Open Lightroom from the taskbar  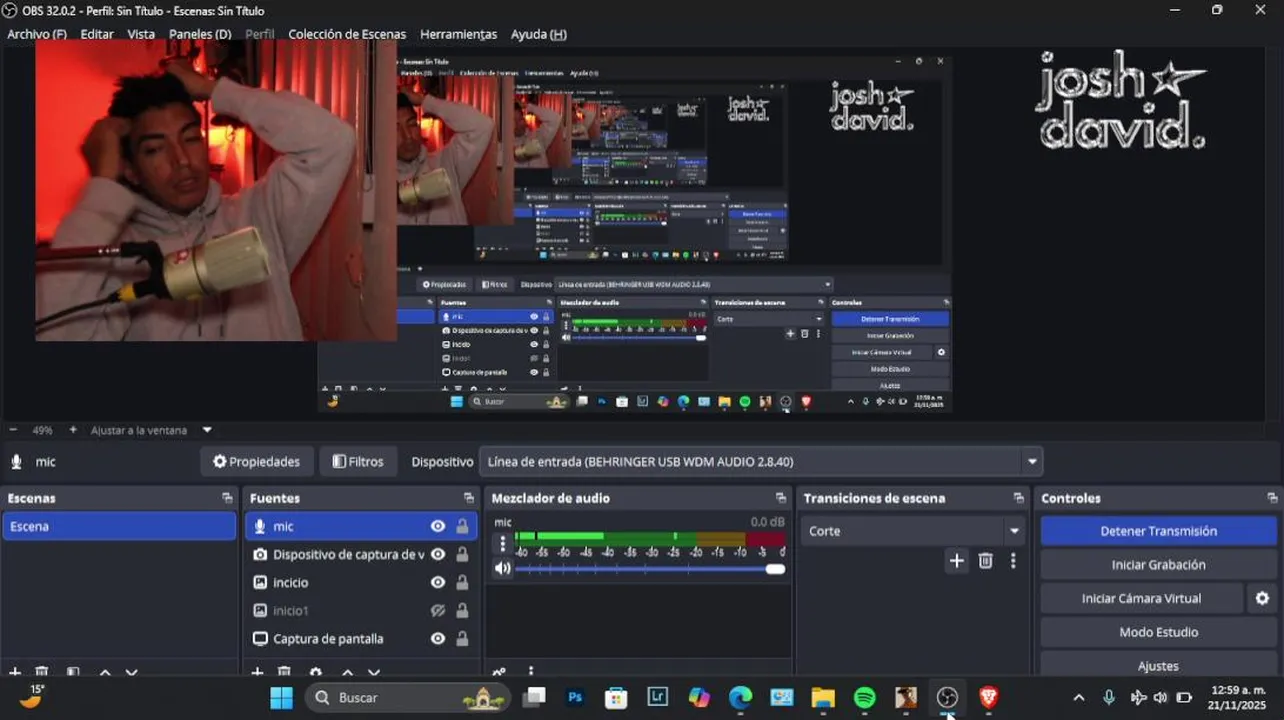[658, 697]
